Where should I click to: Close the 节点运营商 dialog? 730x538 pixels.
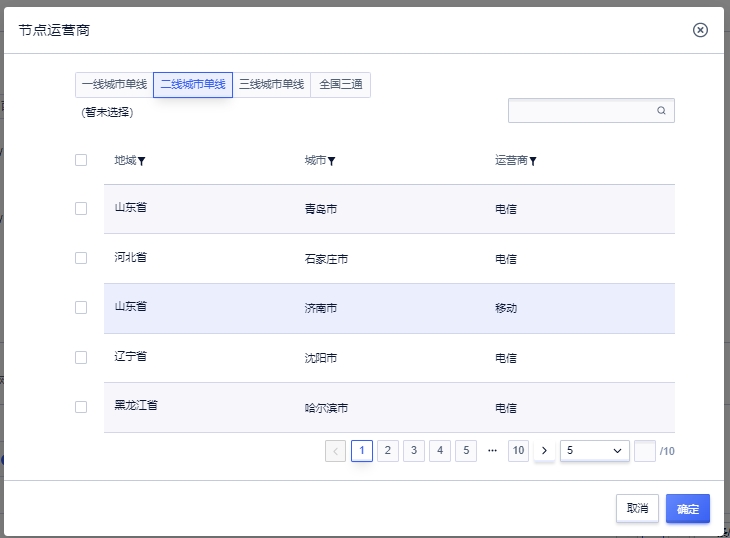(700, 30)
